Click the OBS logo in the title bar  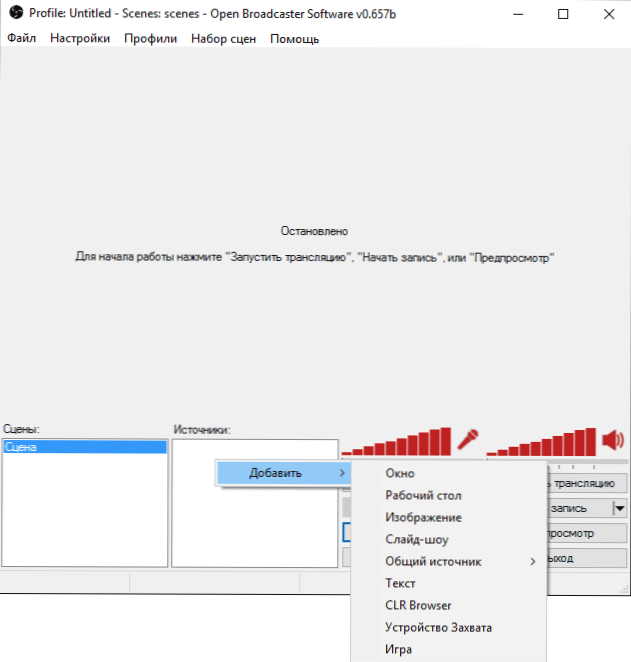(14, 14)
